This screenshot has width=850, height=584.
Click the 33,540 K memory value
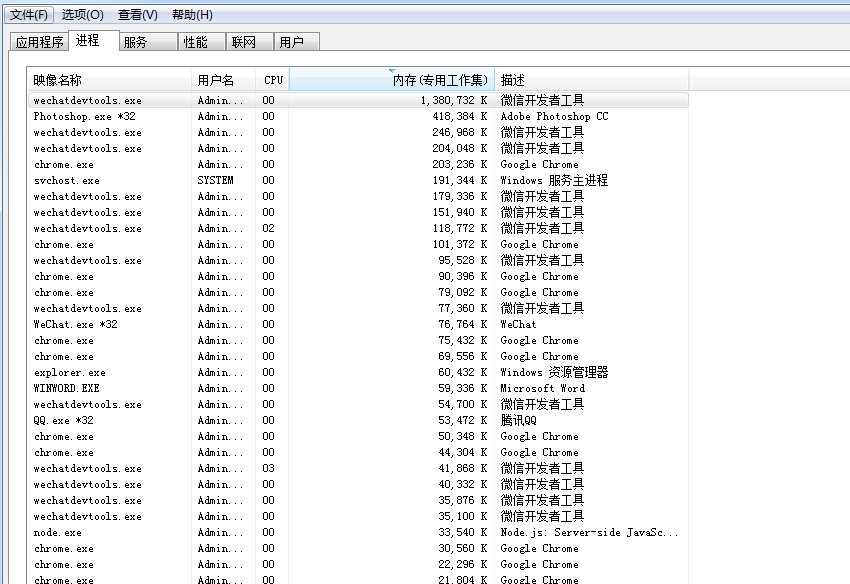coord(462,532)
